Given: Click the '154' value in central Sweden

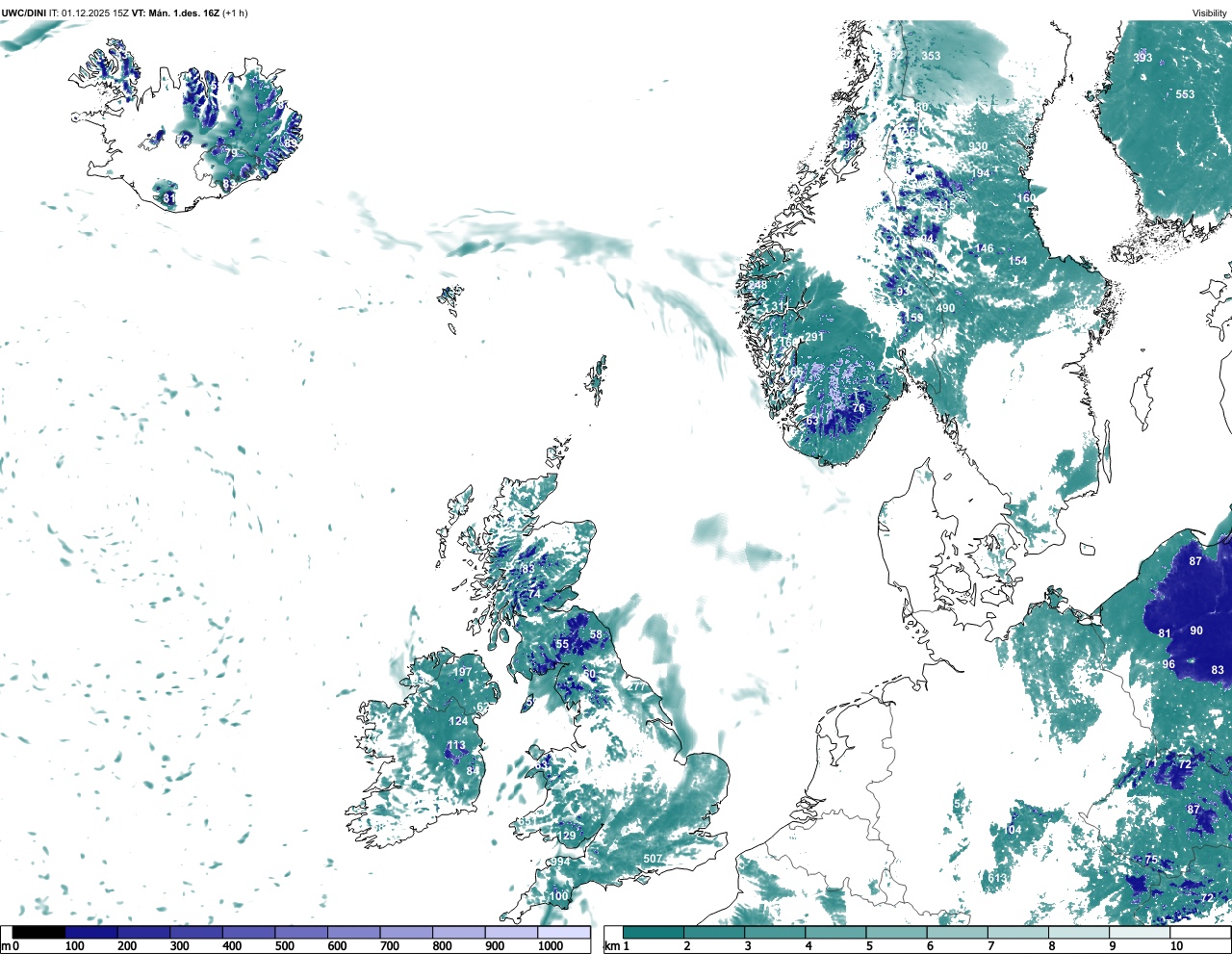Looking at the screenshot, I should tap(1017, 261).
